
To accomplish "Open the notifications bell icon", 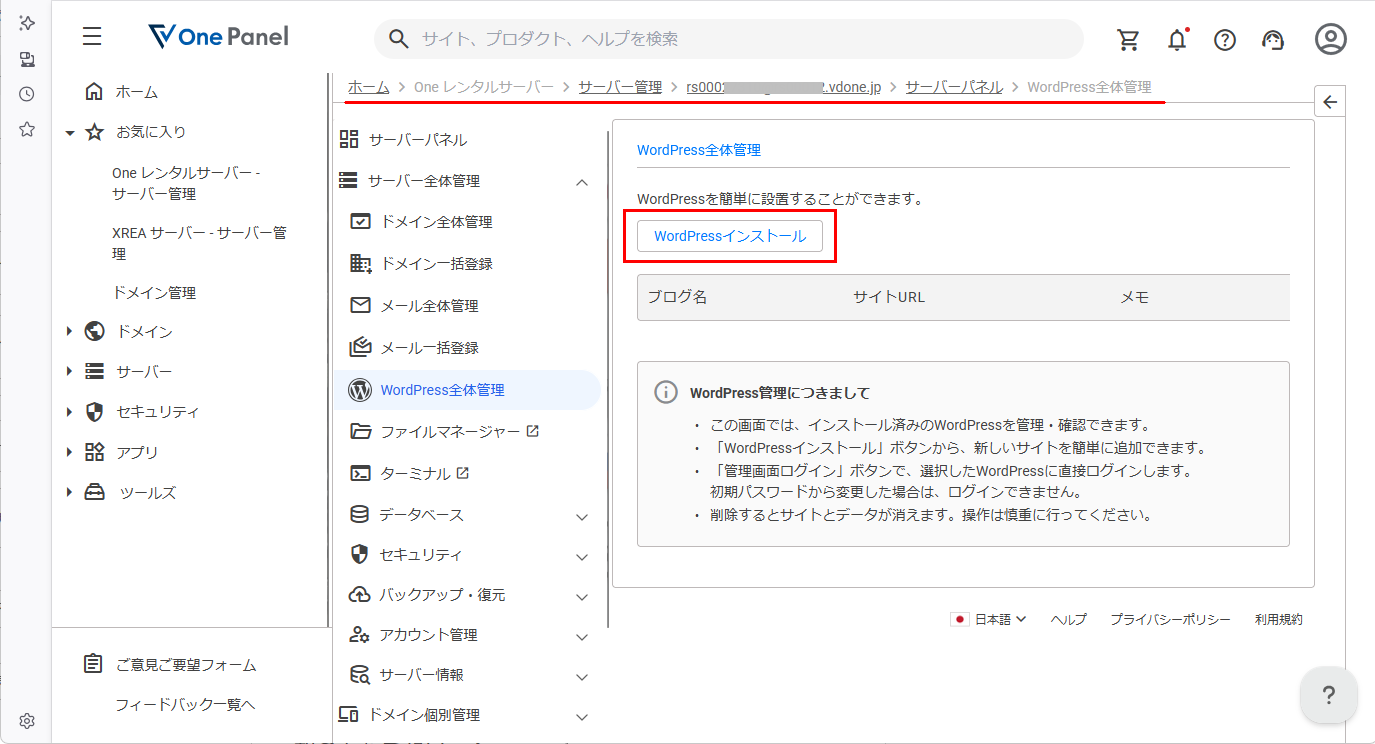I will point(1177,39).
